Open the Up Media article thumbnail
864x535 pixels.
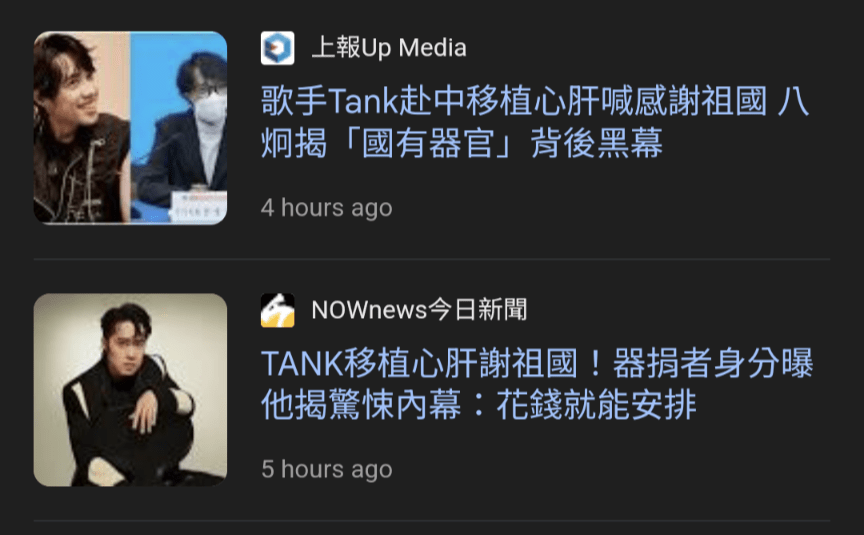click(x=130, y=128)
